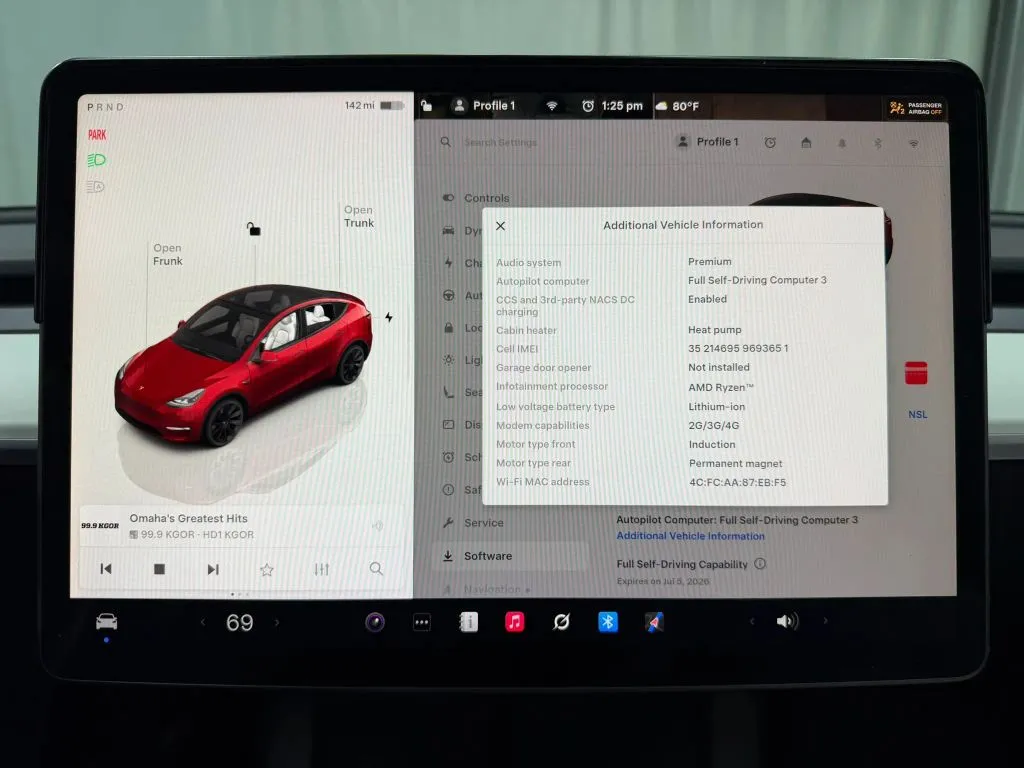Viewport: 1024px width, 768px height.
Task: Tap the PRND gear selector indicator
Action: pos(105,107)
